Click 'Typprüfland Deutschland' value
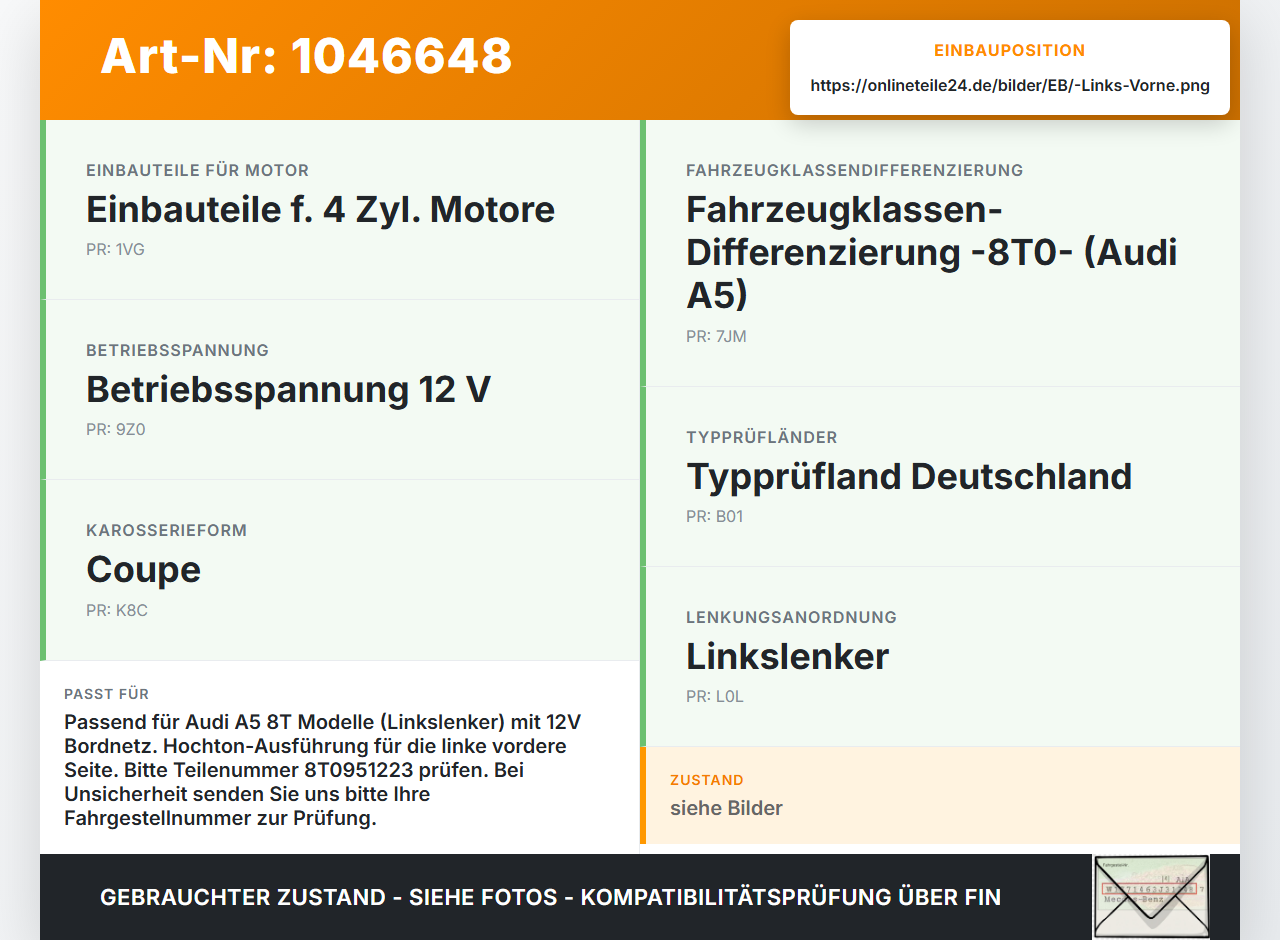The width and height of the screenshot is (1280, 940). [x=909, y=476]
